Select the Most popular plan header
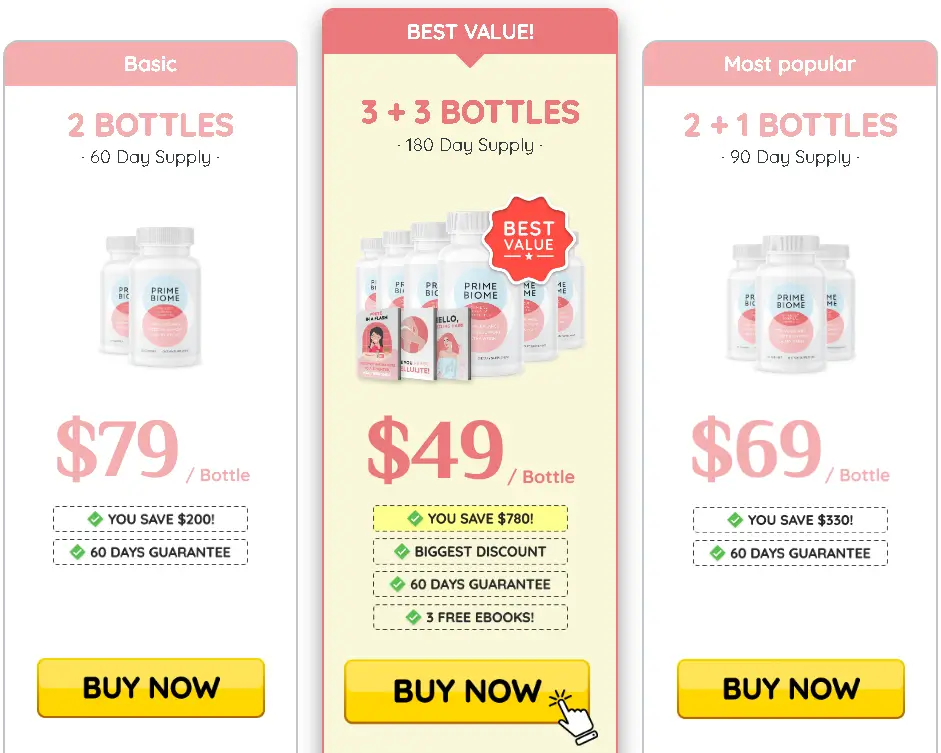941x753 pixels. pos(790,64)
